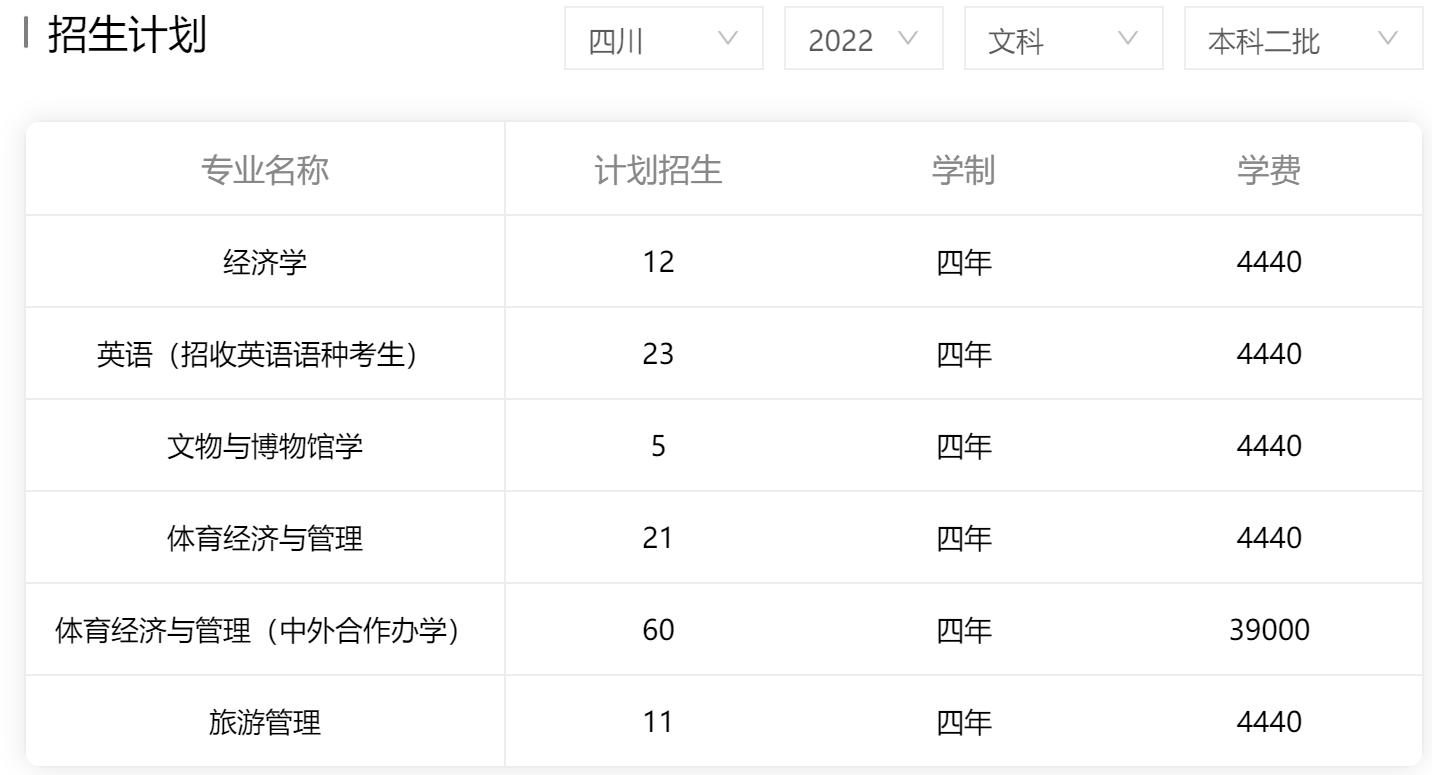Viewport: 1432px width, 775px height.
Task: Select the 经济学 major row
Action: click(x=265, y=262)
